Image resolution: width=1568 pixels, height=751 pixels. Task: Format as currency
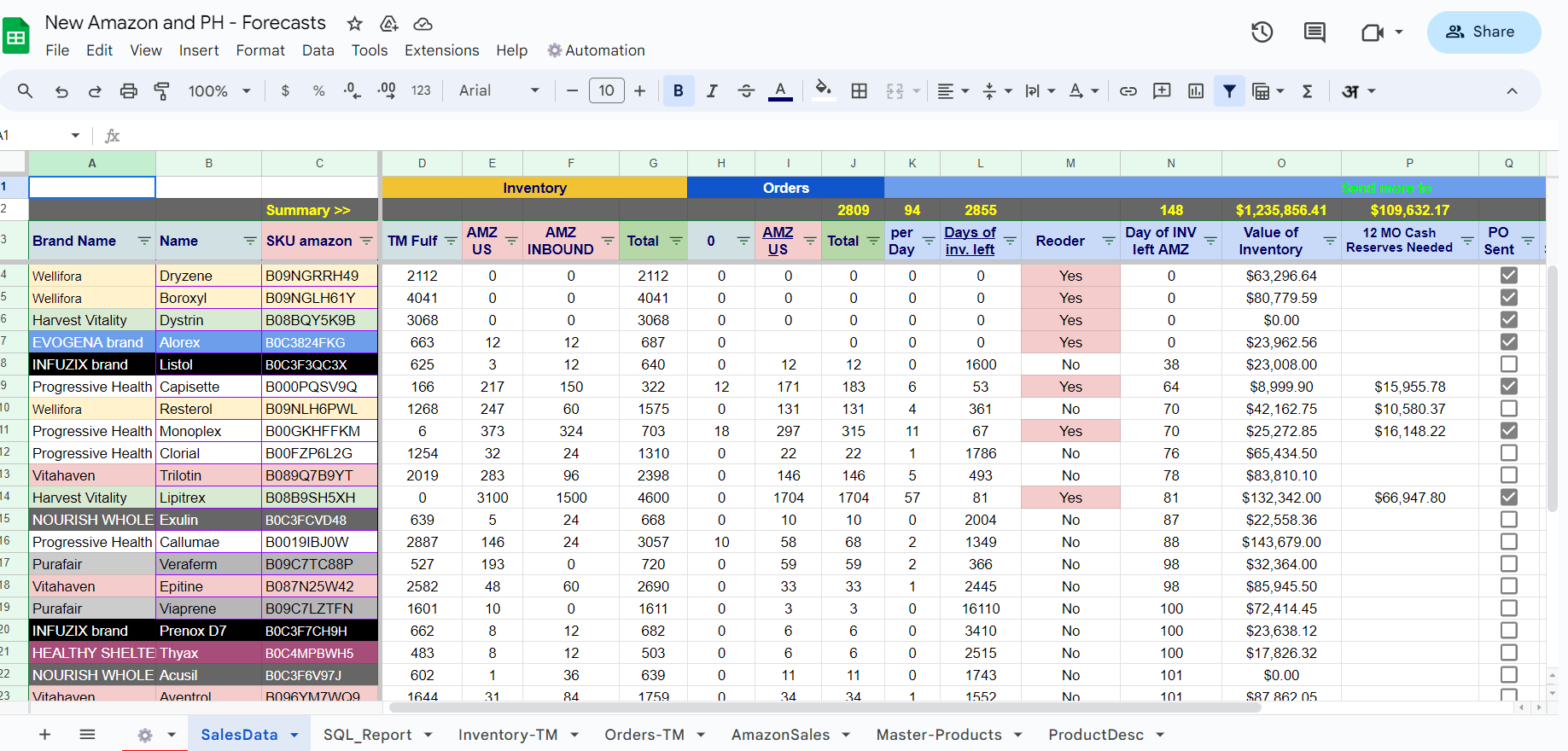[x=285, y=90]
